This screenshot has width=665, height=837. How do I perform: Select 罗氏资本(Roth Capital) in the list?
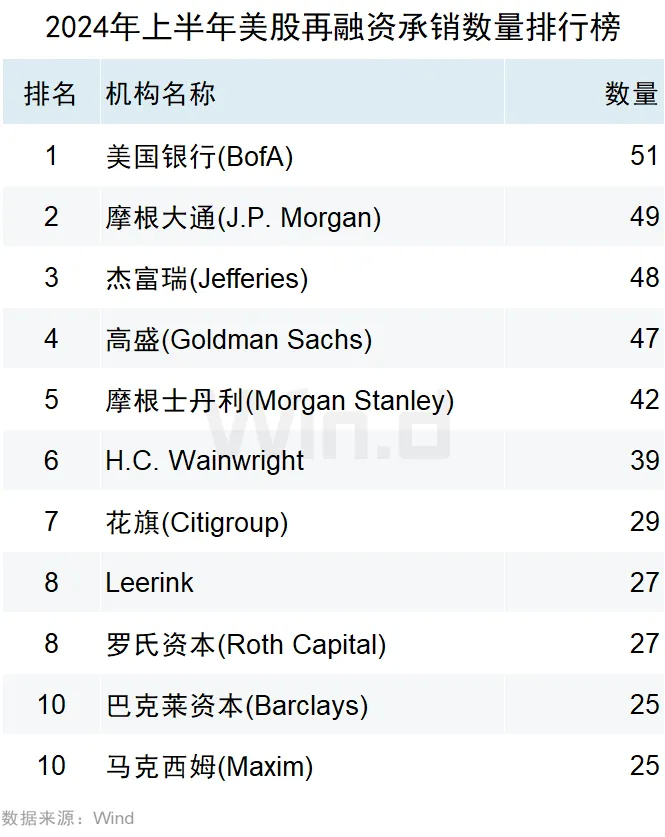pos(246,644)
